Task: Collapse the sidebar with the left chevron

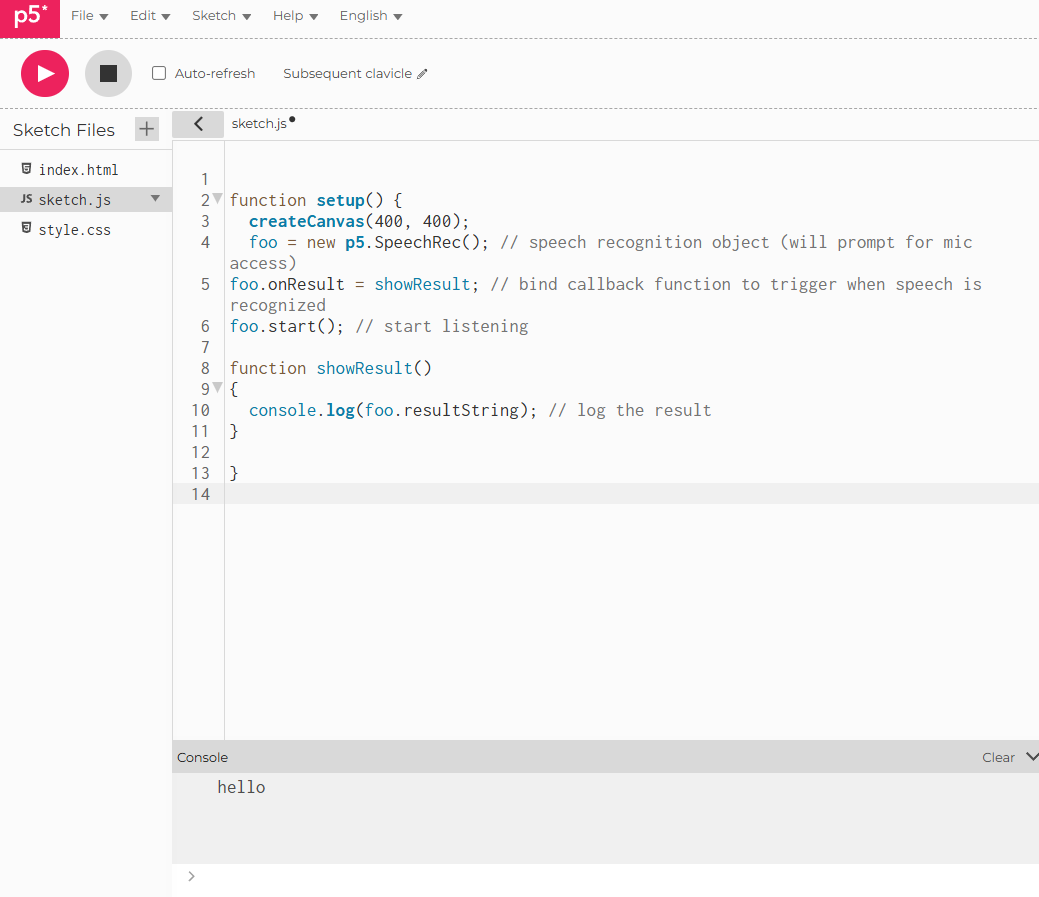Action: click(198, 124)
